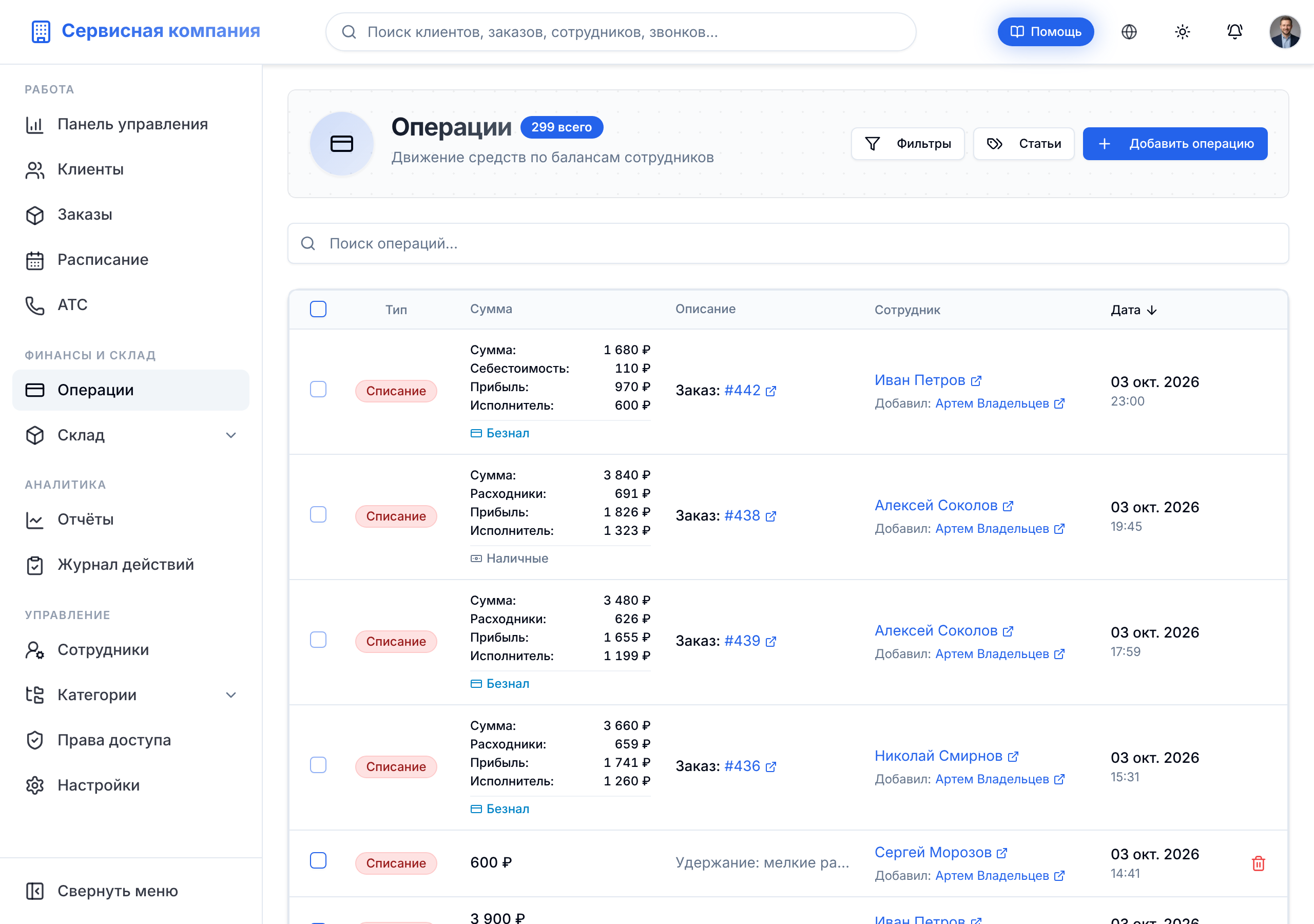1314x924 pixels.
Task: Delete the Сергей Морозов operation with trash icon
Action: [1258, 863]
